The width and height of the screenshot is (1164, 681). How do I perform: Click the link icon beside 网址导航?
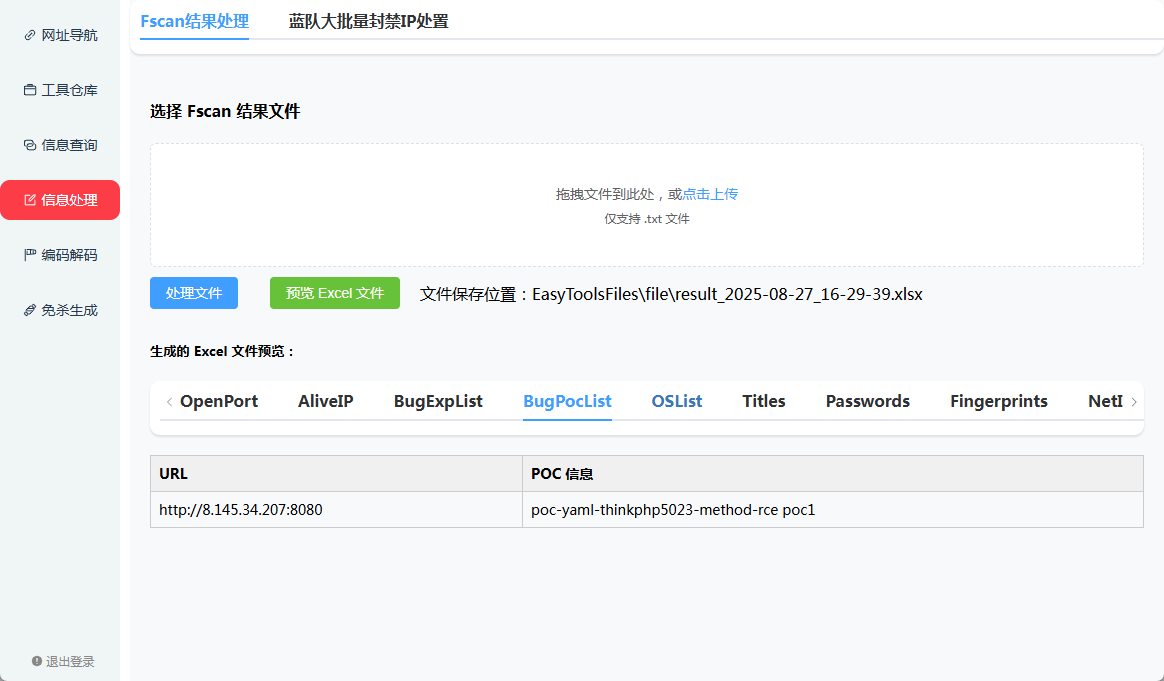30,35
